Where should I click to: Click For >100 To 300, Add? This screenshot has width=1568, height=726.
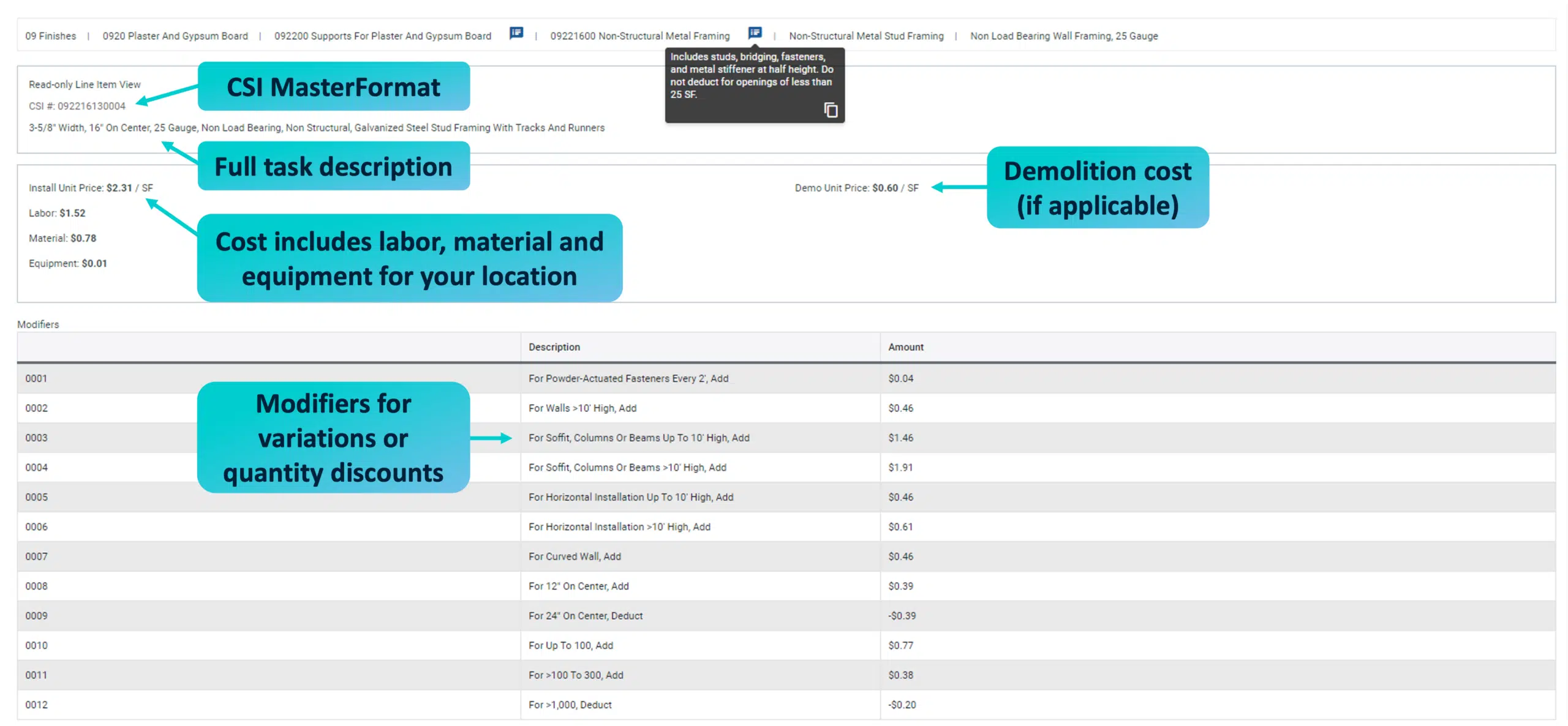576,675
